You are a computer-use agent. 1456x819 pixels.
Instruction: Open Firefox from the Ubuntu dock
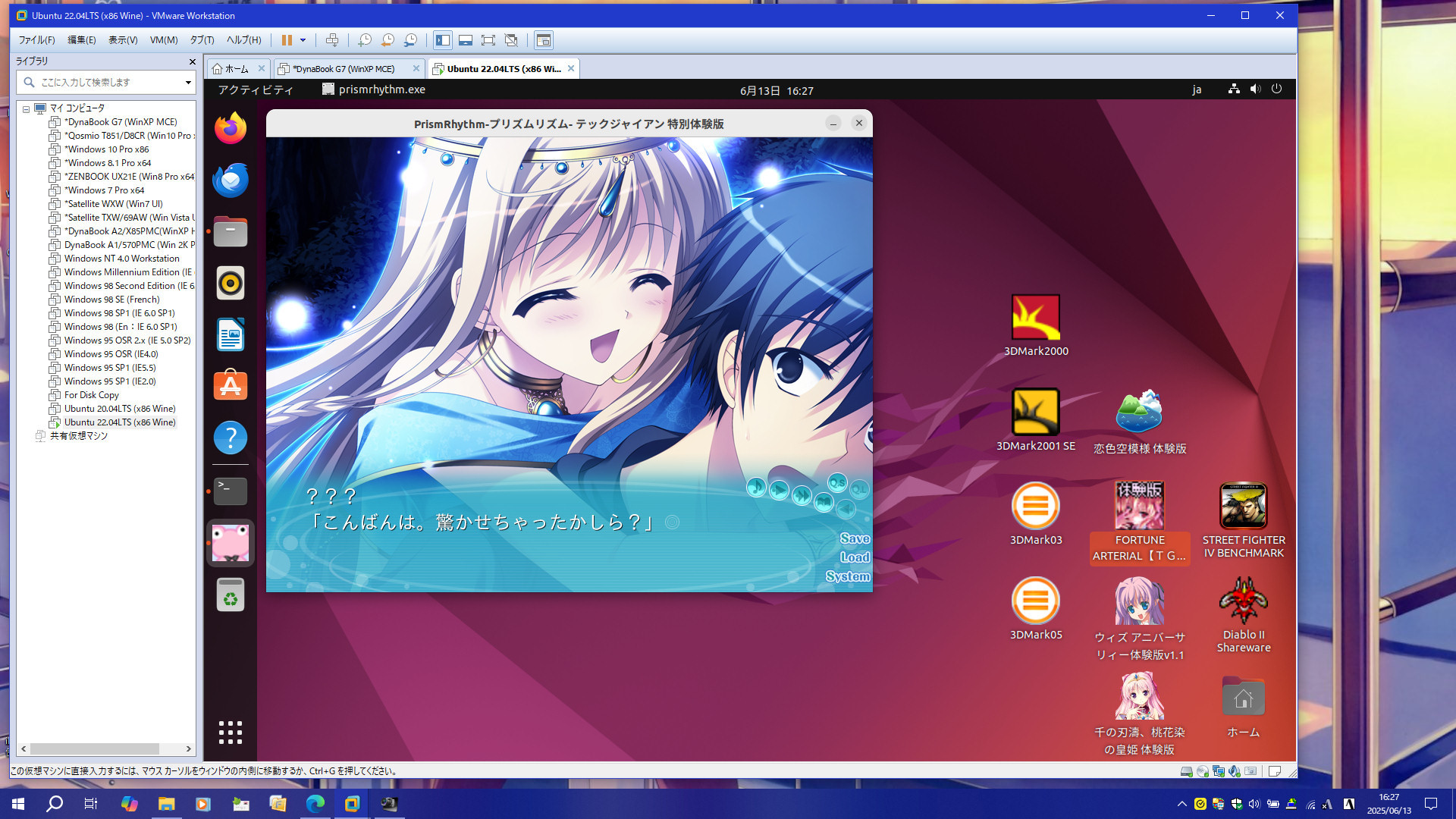click(x=231, y=129)
